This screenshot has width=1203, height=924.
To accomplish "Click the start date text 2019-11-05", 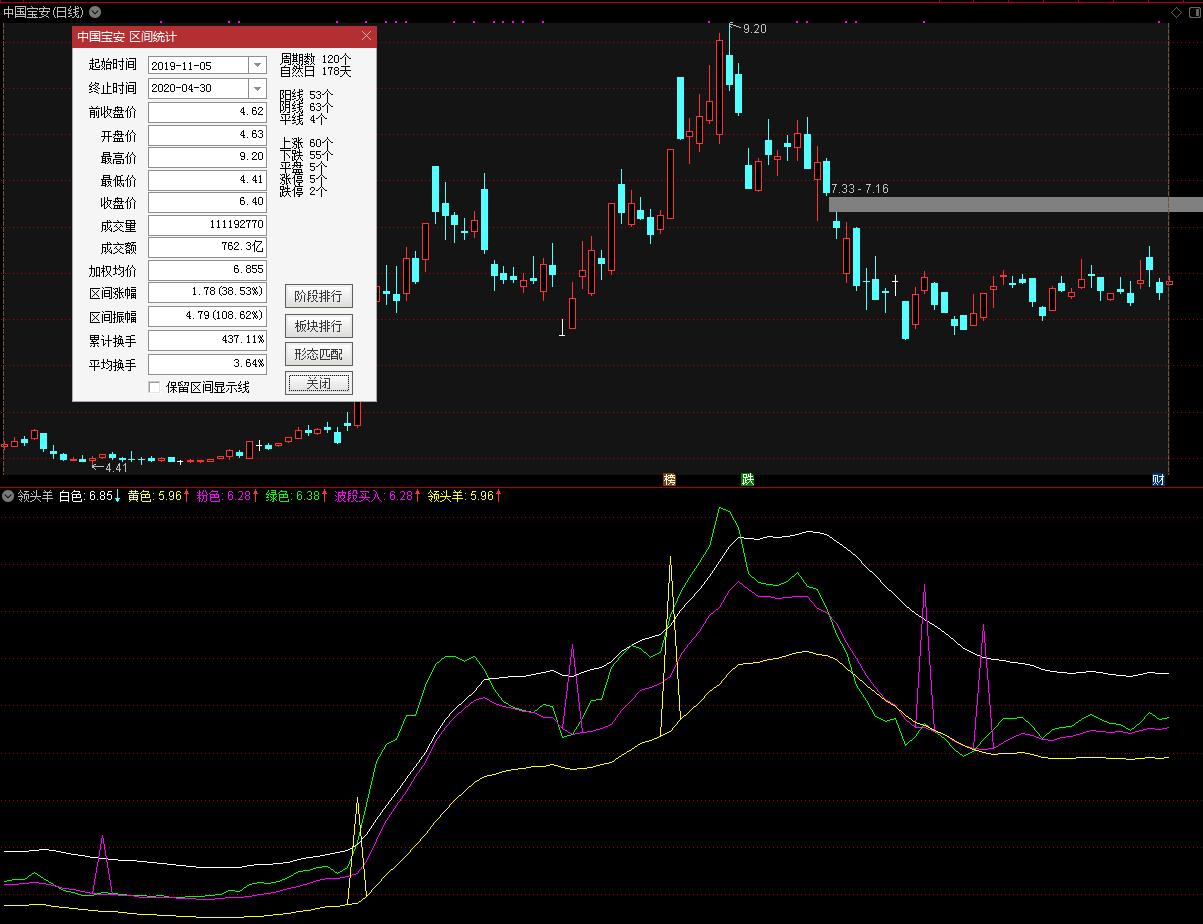I will tap(181, 65).
